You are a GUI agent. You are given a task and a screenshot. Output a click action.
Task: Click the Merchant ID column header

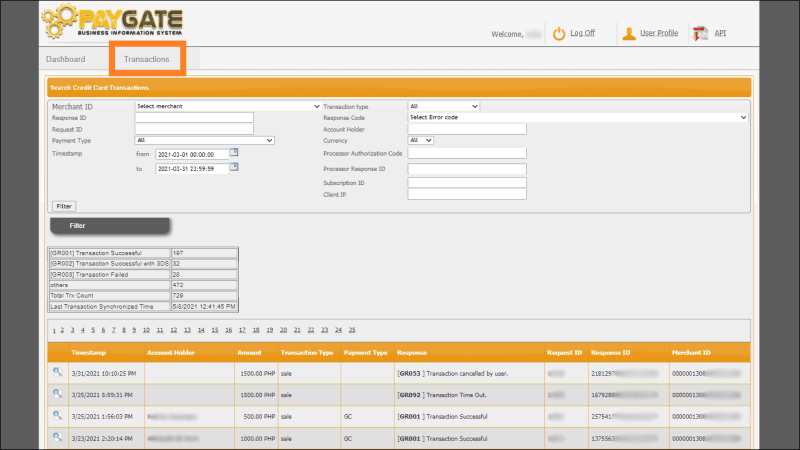[691, 353]
